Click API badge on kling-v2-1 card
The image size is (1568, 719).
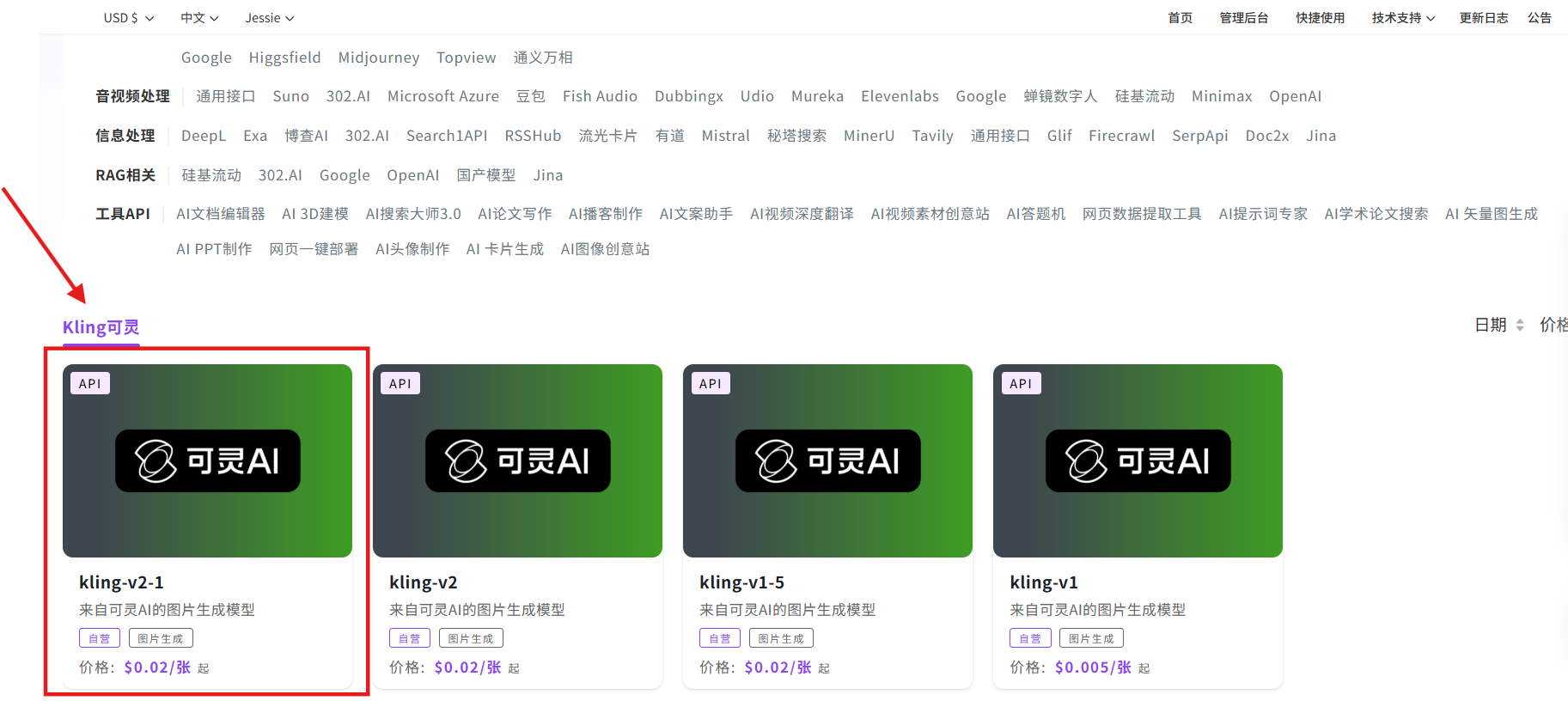pyautogui.click(x=90, y=383)
